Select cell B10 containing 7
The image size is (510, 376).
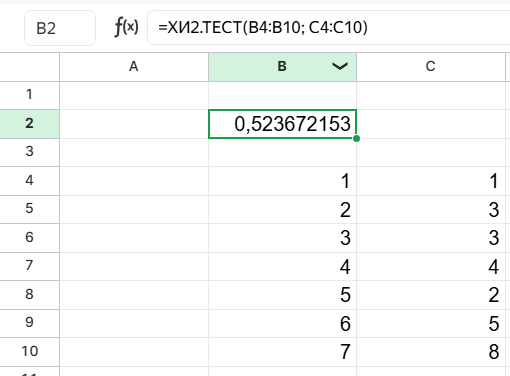282,352
